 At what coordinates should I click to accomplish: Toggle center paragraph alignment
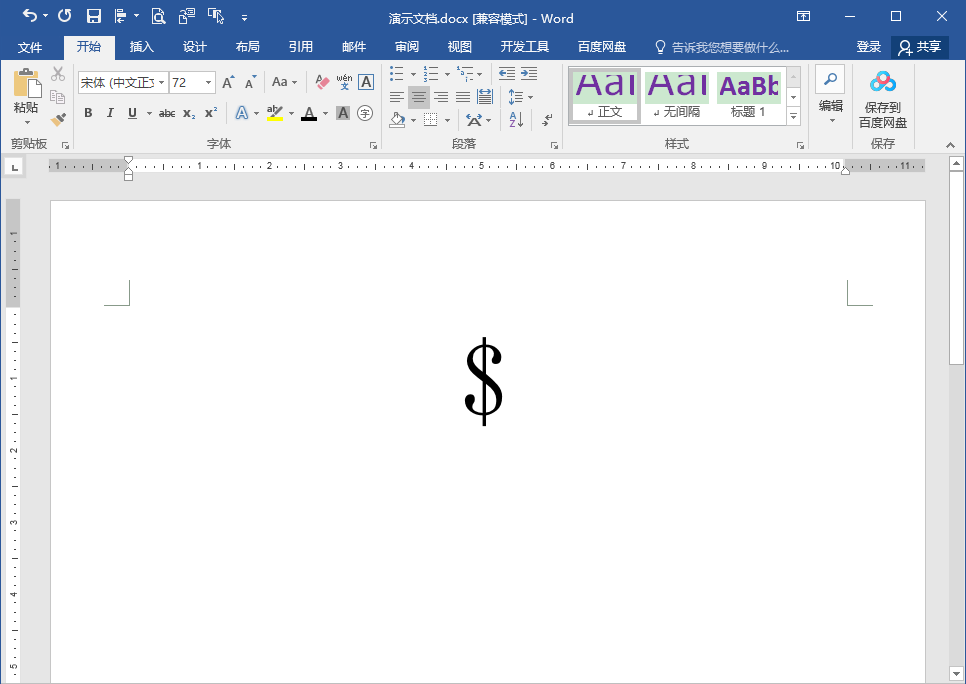point(419,97)
